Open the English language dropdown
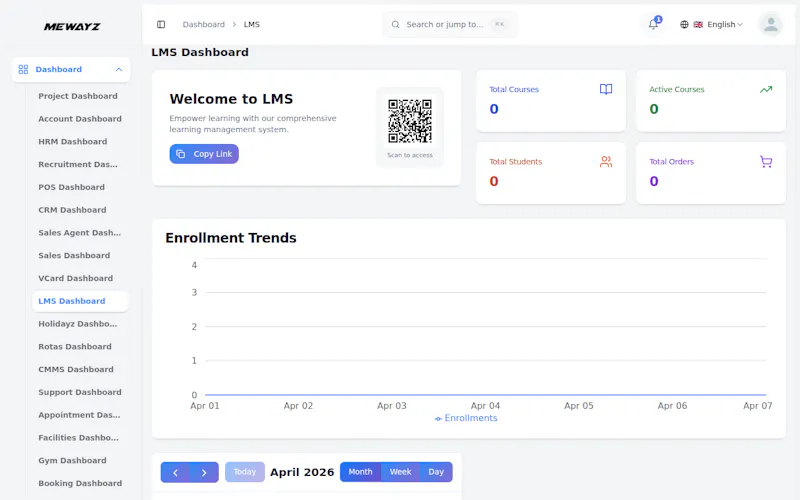 (724, 24)
